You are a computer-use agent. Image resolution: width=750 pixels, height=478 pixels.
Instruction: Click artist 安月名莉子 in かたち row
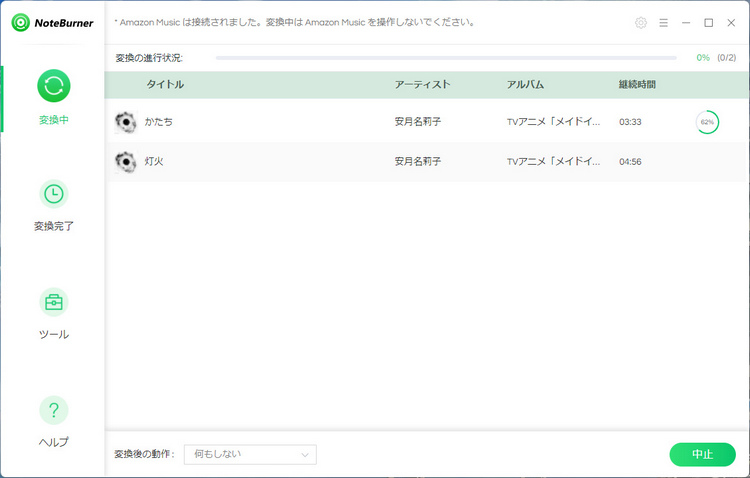pyautogui.click(x=418, y=122)
